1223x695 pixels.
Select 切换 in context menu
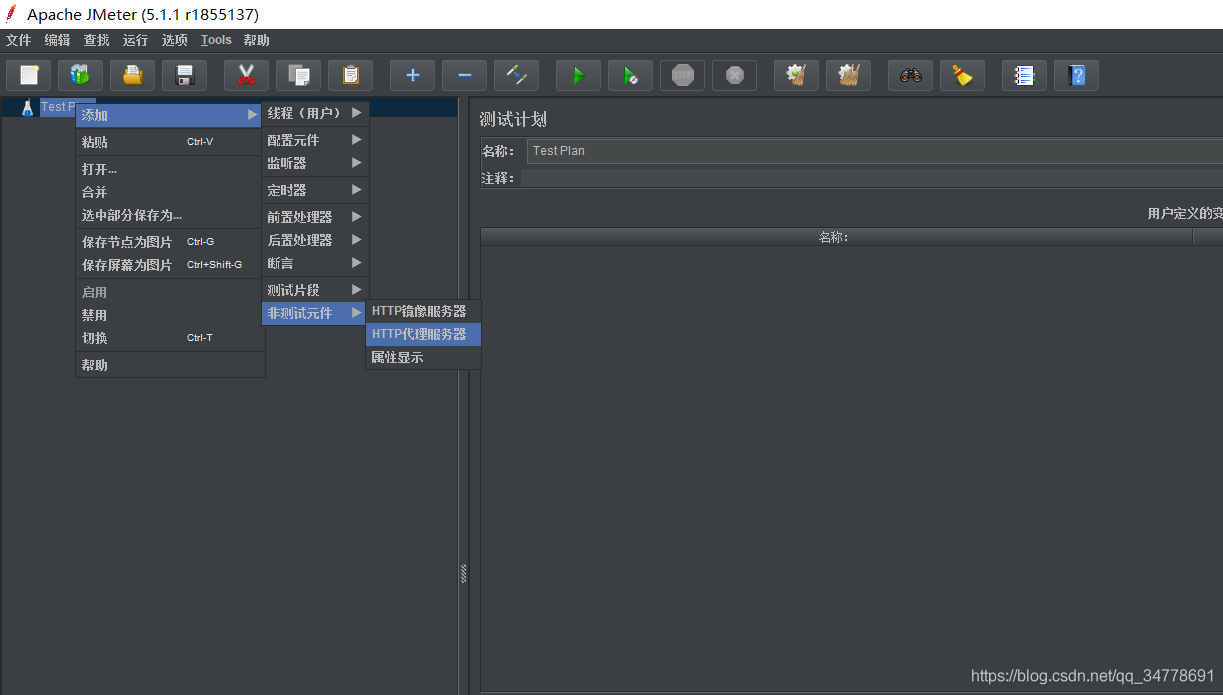coord(170,338)
